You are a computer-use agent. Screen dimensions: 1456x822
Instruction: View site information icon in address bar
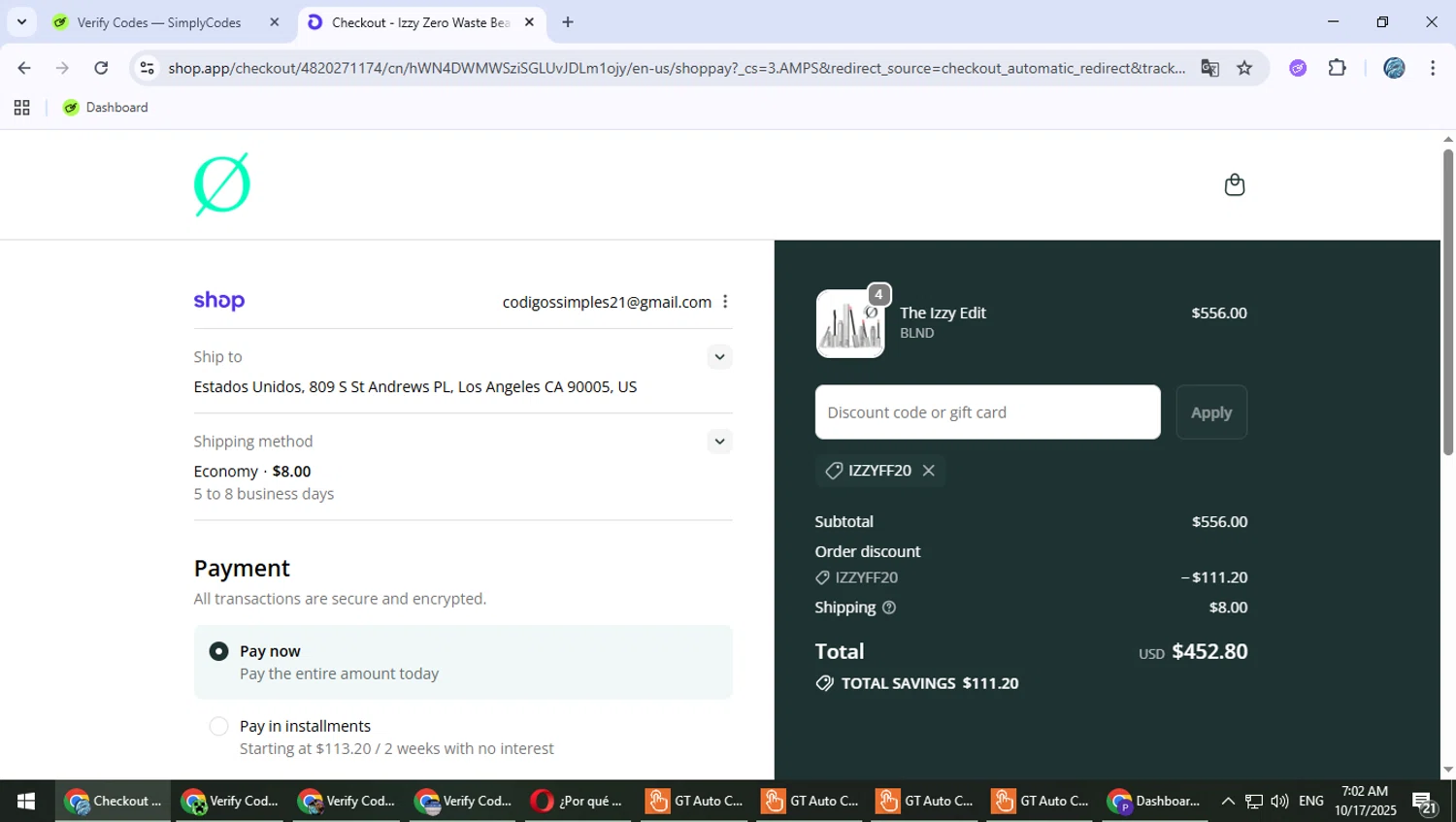point(148,68)
